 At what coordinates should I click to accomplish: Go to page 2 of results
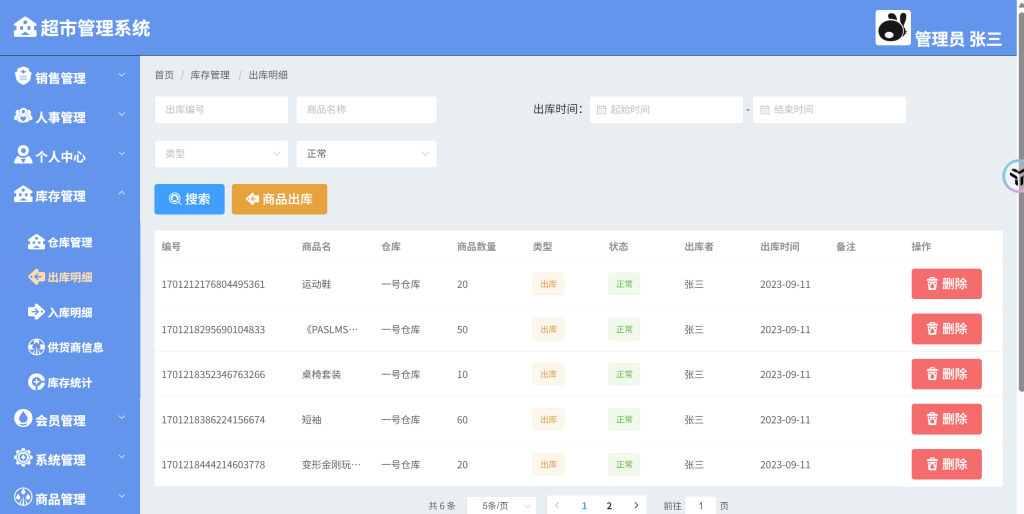(609, 506)
